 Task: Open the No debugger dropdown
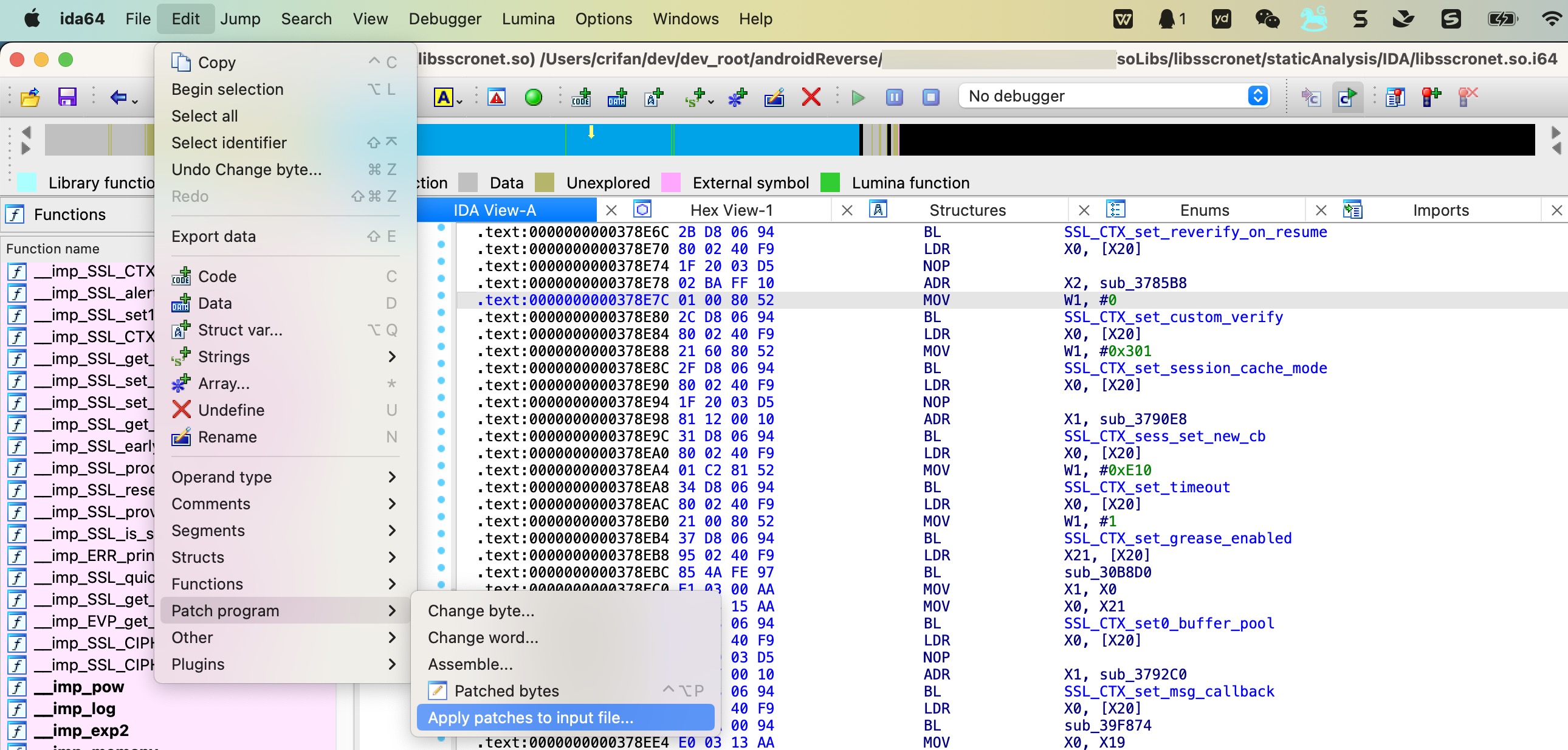pos(1115,96)
